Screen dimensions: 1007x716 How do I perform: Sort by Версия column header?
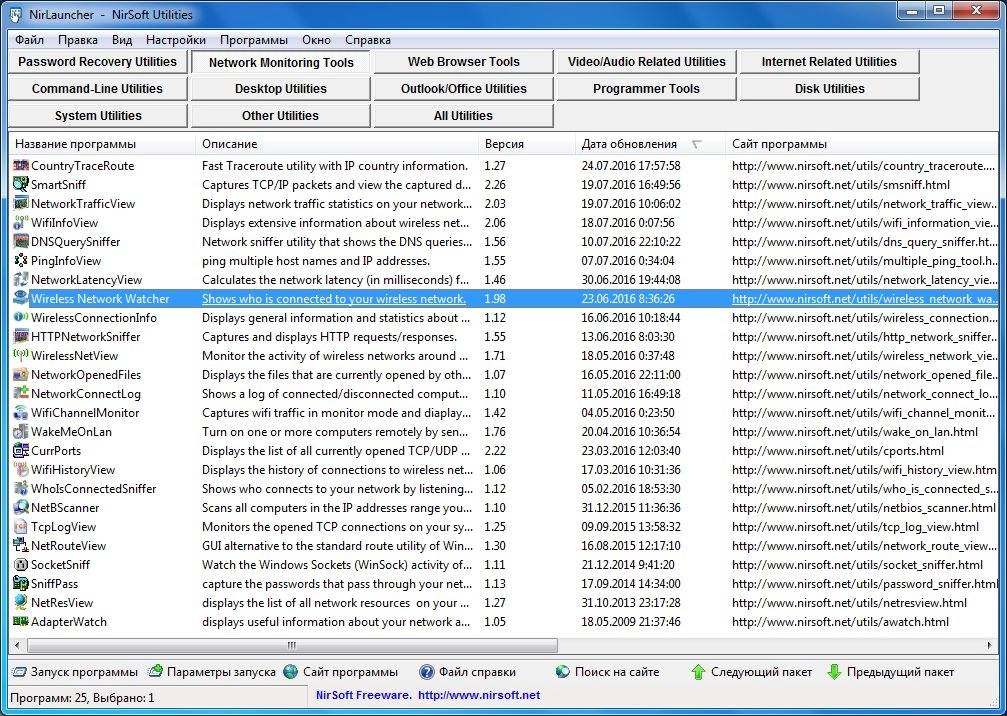[x=527, y=144]
